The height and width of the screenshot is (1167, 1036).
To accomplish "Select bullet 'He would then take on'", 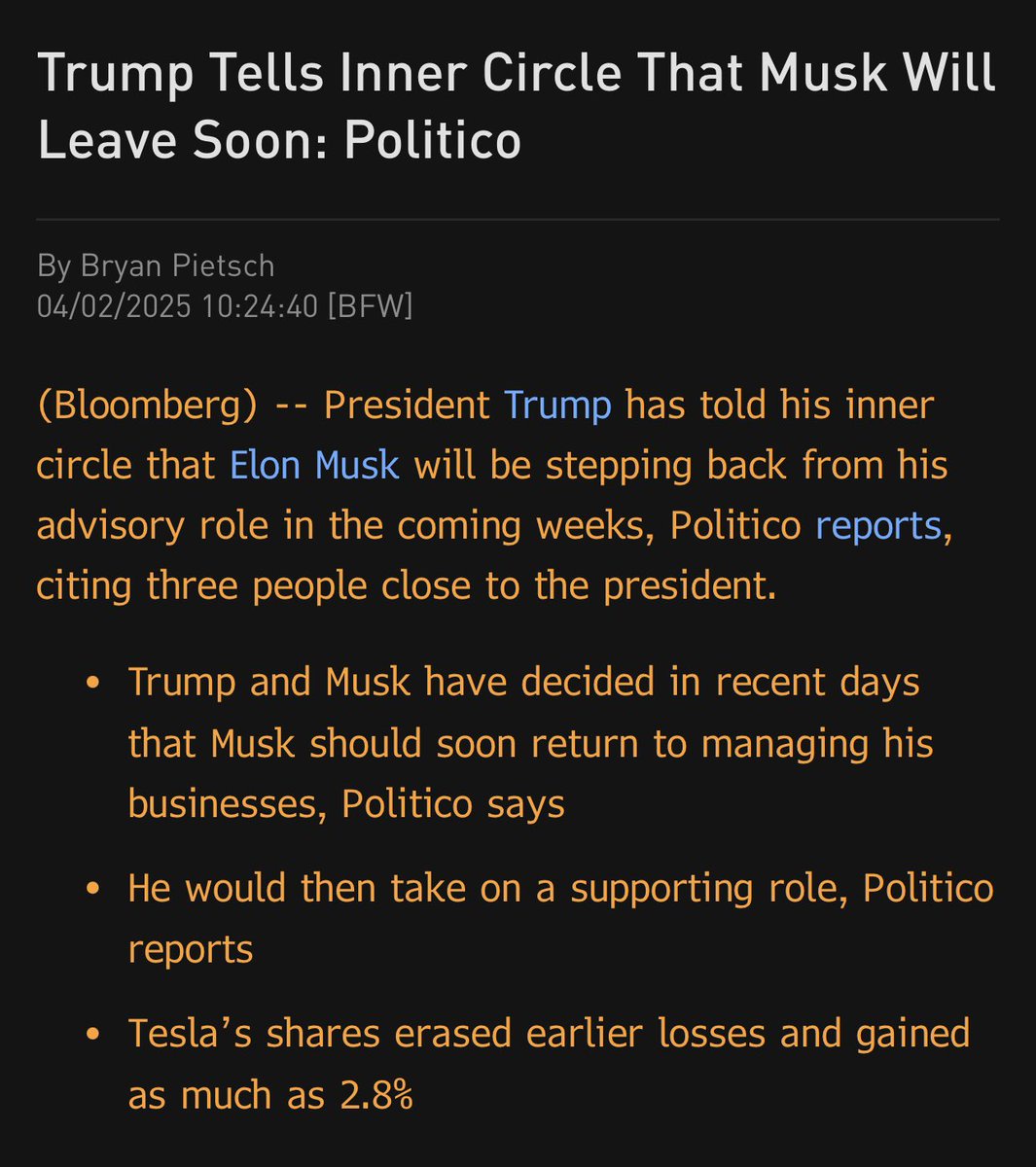I will pos(560,918).
